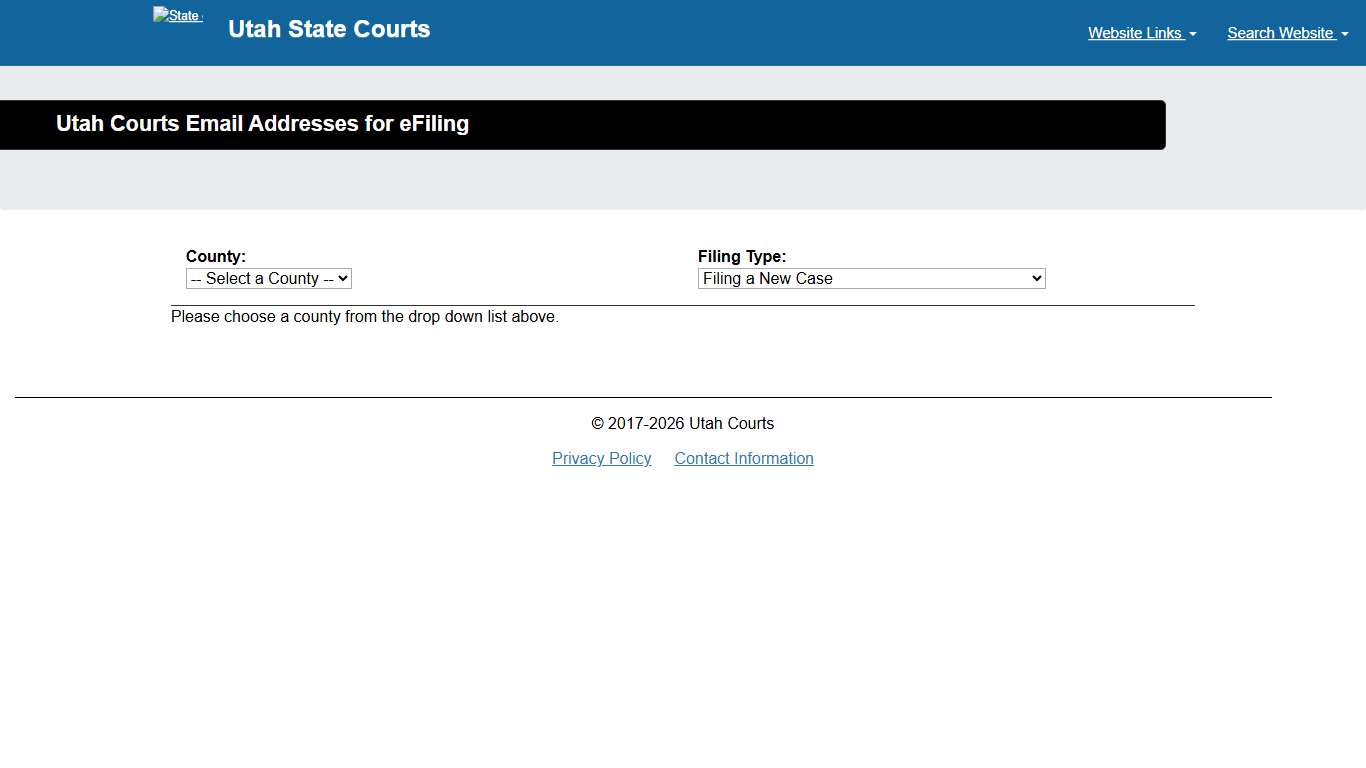This screenshot has height=768, width=1366.
Task: Click the copyright 2017-2026 Utah Courts text
Action: 683,423
